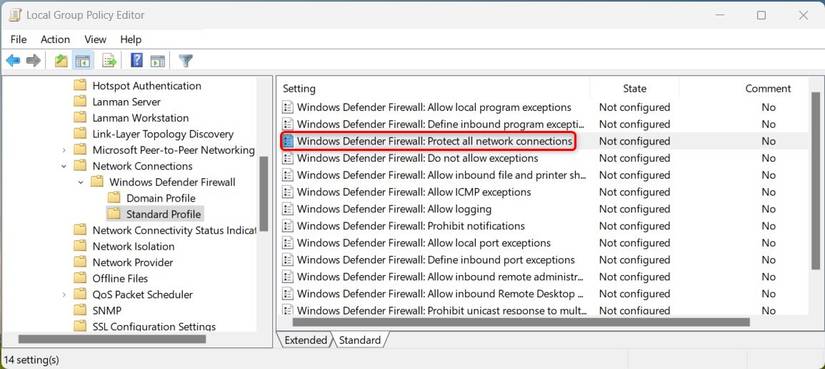The height and width of the screenshot is (369, 825).
Task: Toggle the Show/Hide Action Pane icon
Action: [x=158, y=61]
